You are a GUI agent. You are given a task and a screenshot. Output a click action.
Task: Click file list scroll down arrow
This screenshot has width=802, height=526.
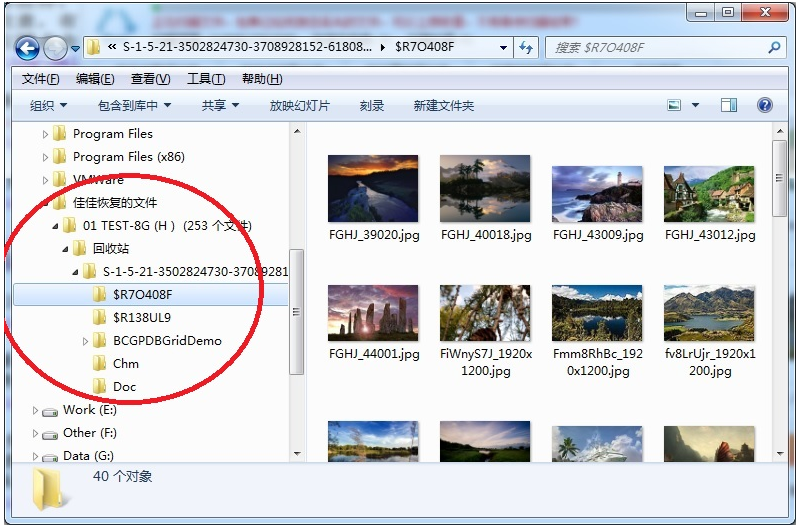click(x=779, y=454)
